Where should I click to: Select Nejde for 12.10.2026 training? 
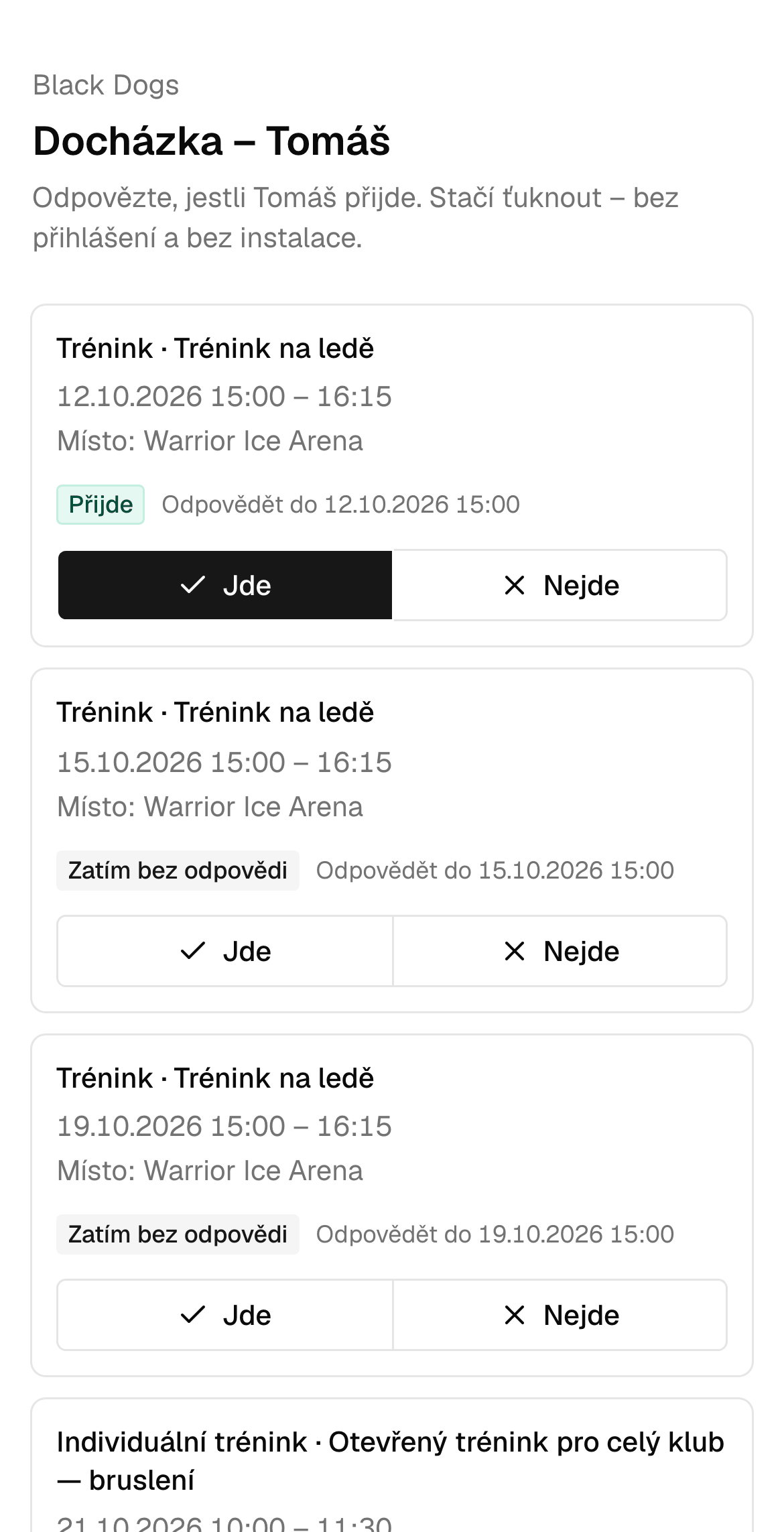click(x=560, y=585)
